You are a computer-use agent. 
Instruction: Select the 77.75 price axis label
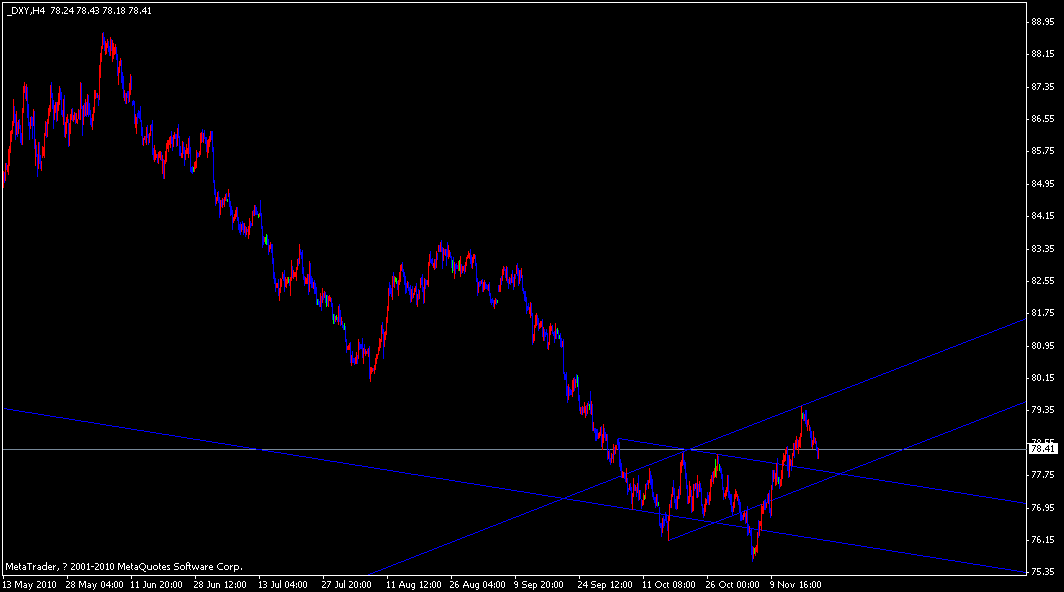(1043, 475)
